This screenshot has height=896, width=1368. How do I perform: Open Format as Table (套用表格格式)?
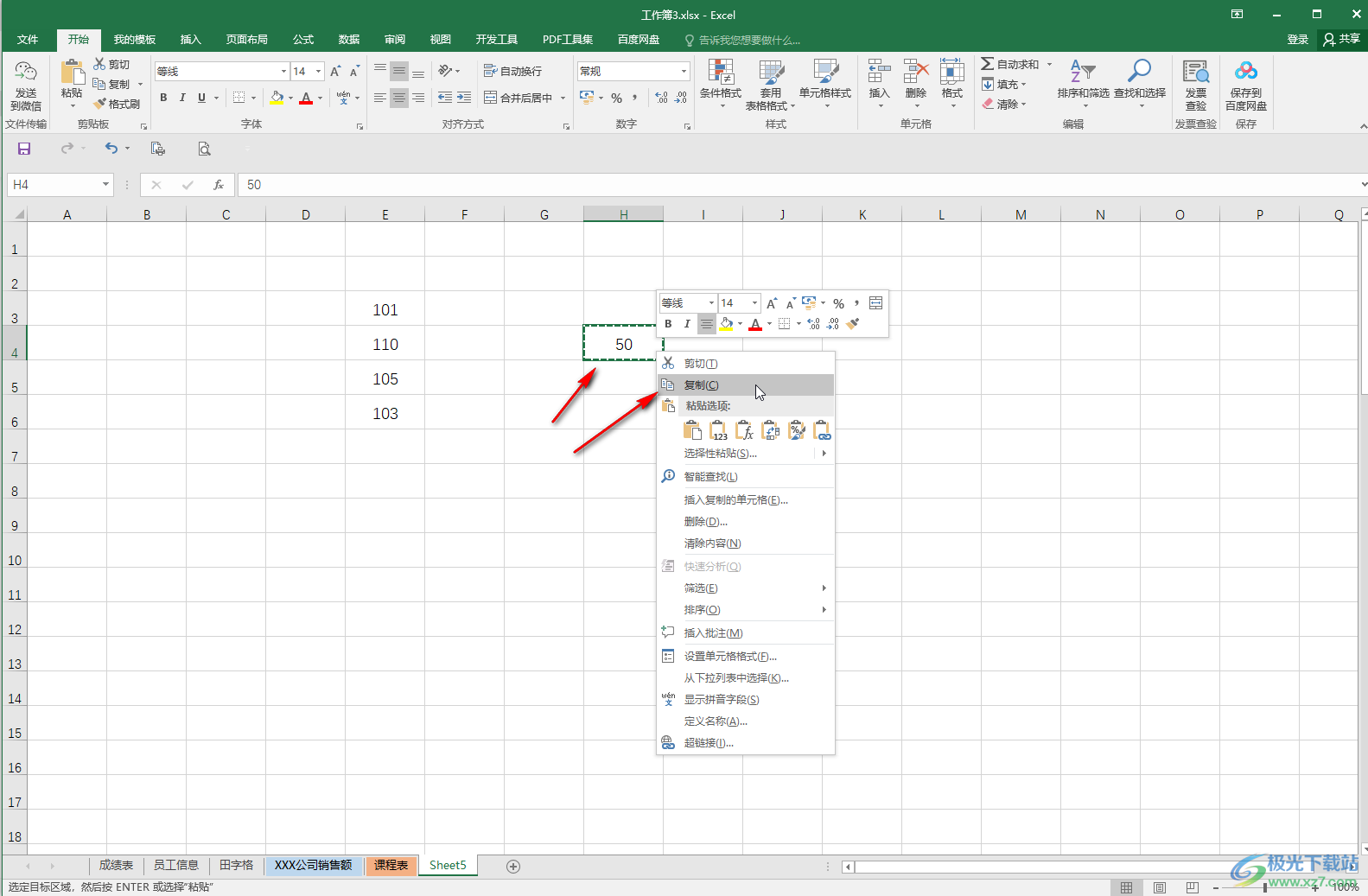pos(770,85)
